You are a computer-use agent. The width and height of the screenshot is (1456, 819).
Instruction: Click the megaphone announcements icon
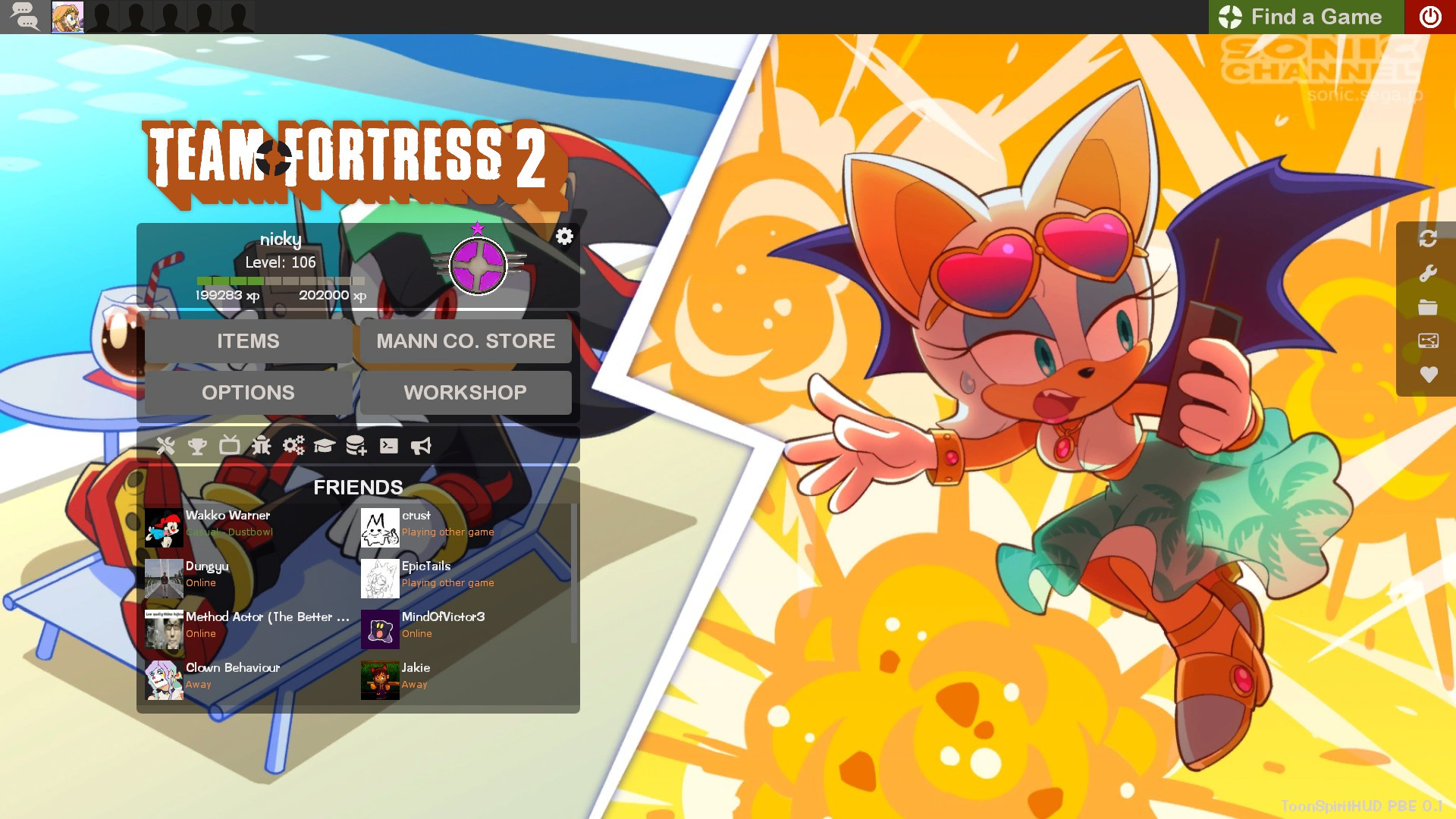tap(421, 446)
